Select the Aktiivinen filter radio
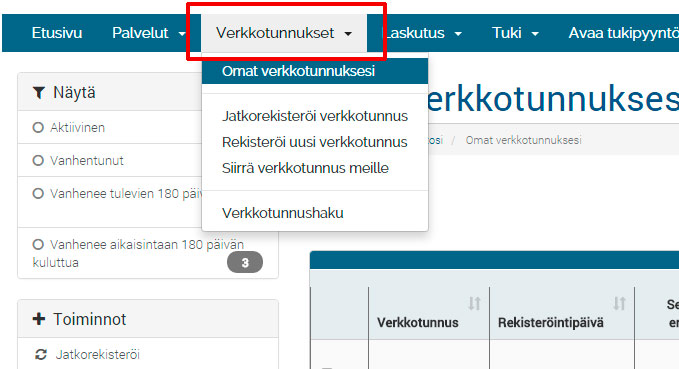This screenshot has height=369, width=679. coord(38,127)
